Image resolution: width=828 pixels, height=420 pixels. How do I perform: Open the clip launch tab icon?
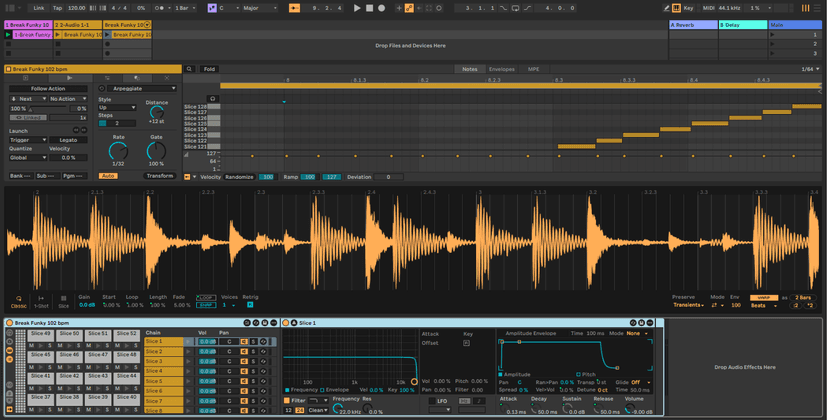coord(69,78)
